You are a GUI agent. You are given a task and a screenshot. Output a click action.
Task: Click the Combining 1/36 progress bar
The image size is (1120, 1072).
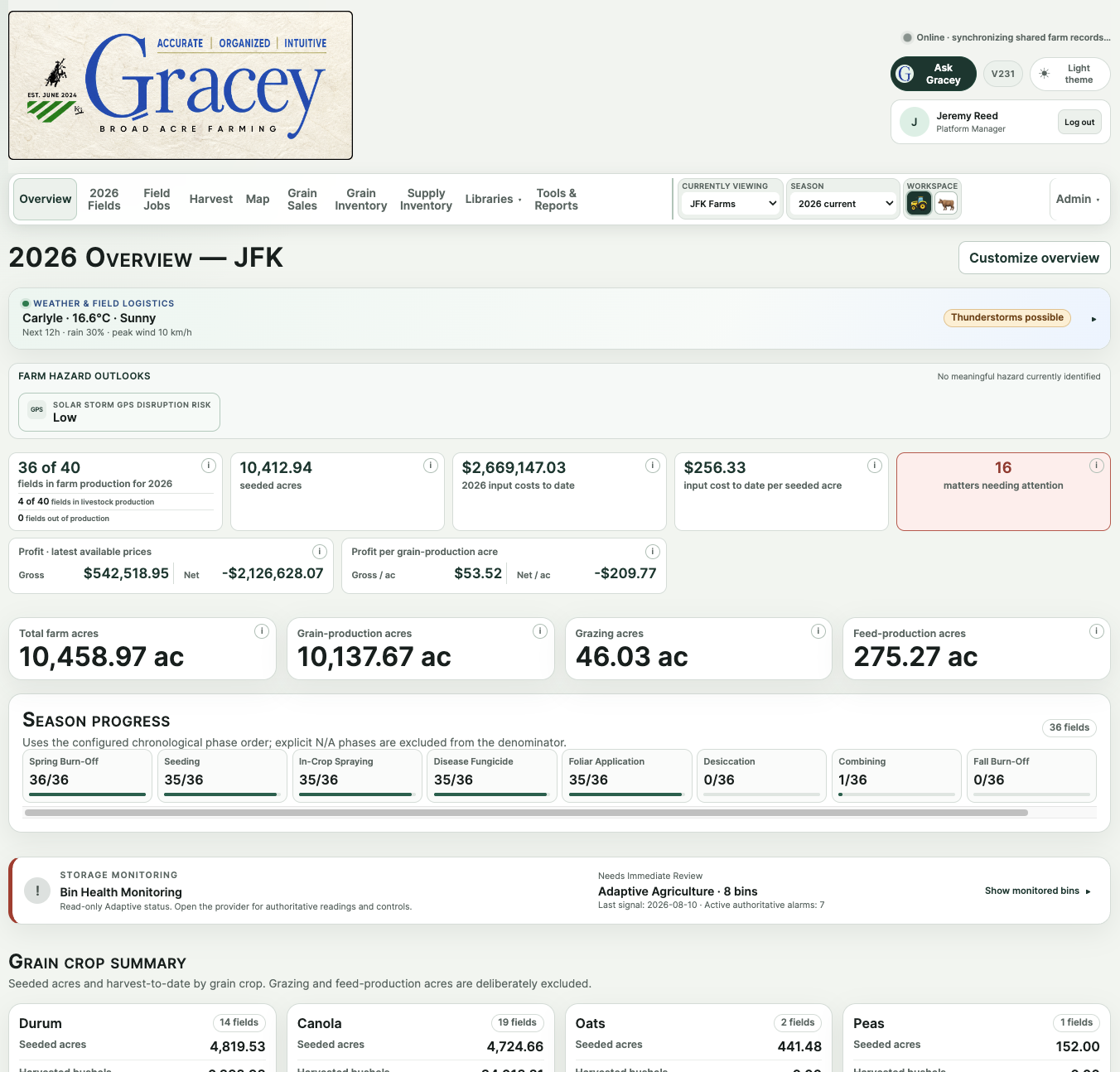click(x=896, y=794)
